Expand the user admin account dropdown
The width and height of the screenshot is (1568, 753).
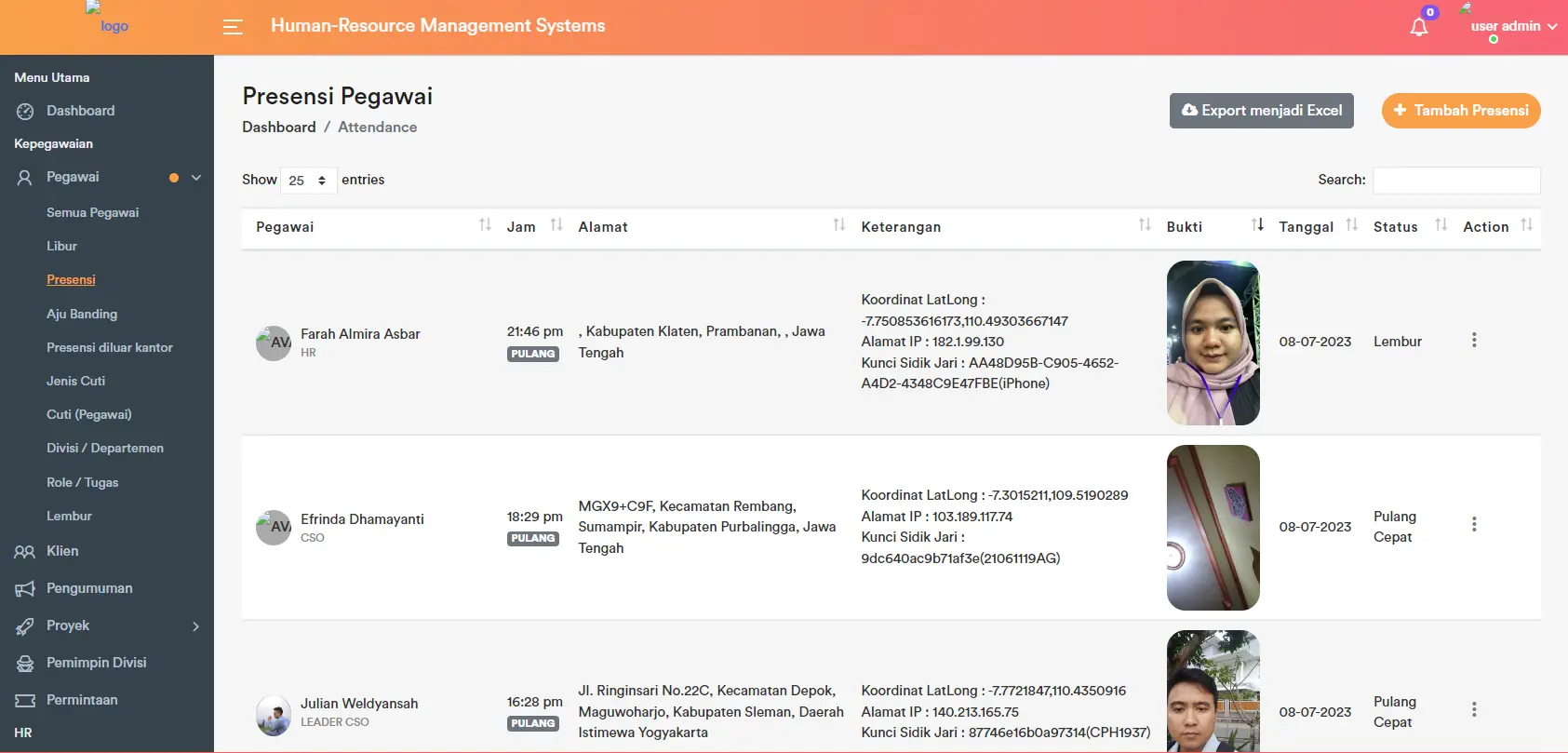tap(1513, 27)
